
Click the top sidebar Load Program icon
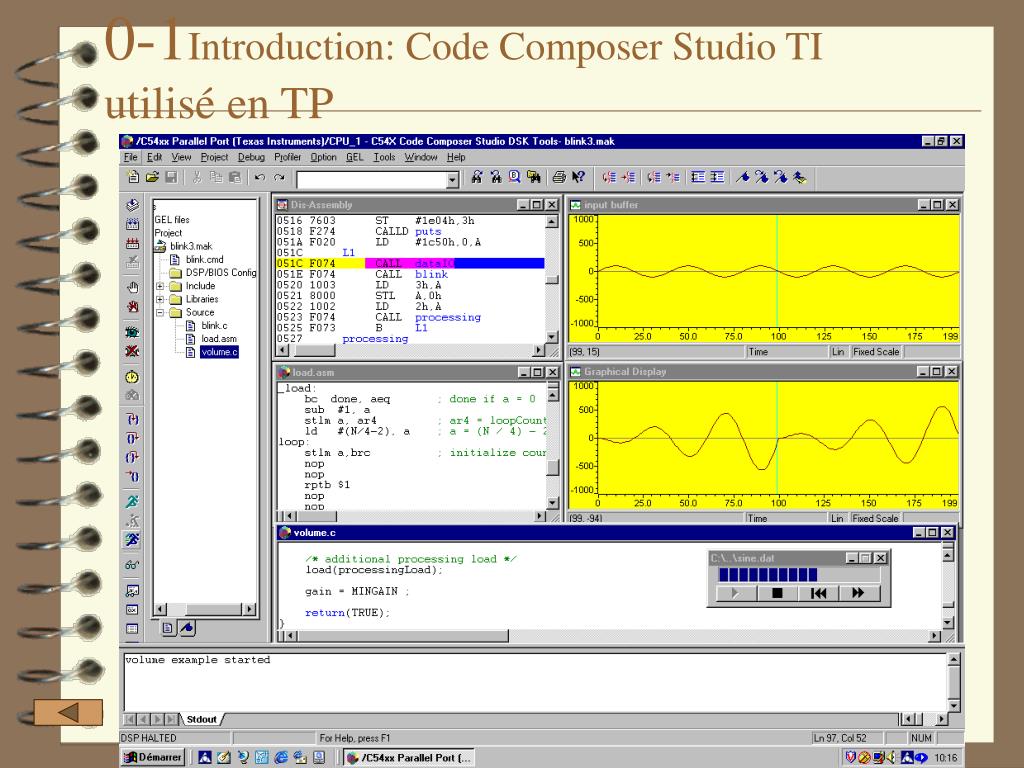(133, 204)
